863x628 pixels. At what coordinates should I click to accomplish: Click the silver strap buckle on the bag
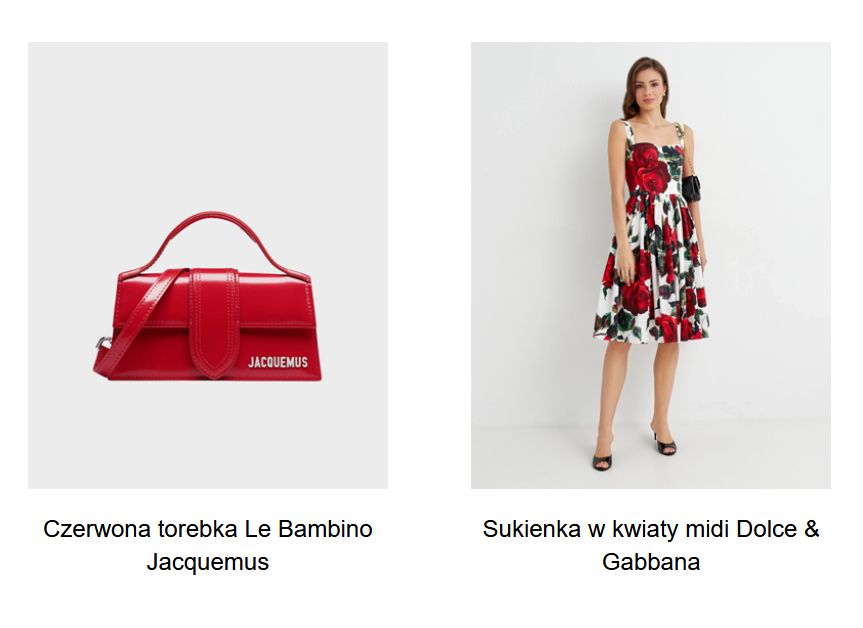102,343
